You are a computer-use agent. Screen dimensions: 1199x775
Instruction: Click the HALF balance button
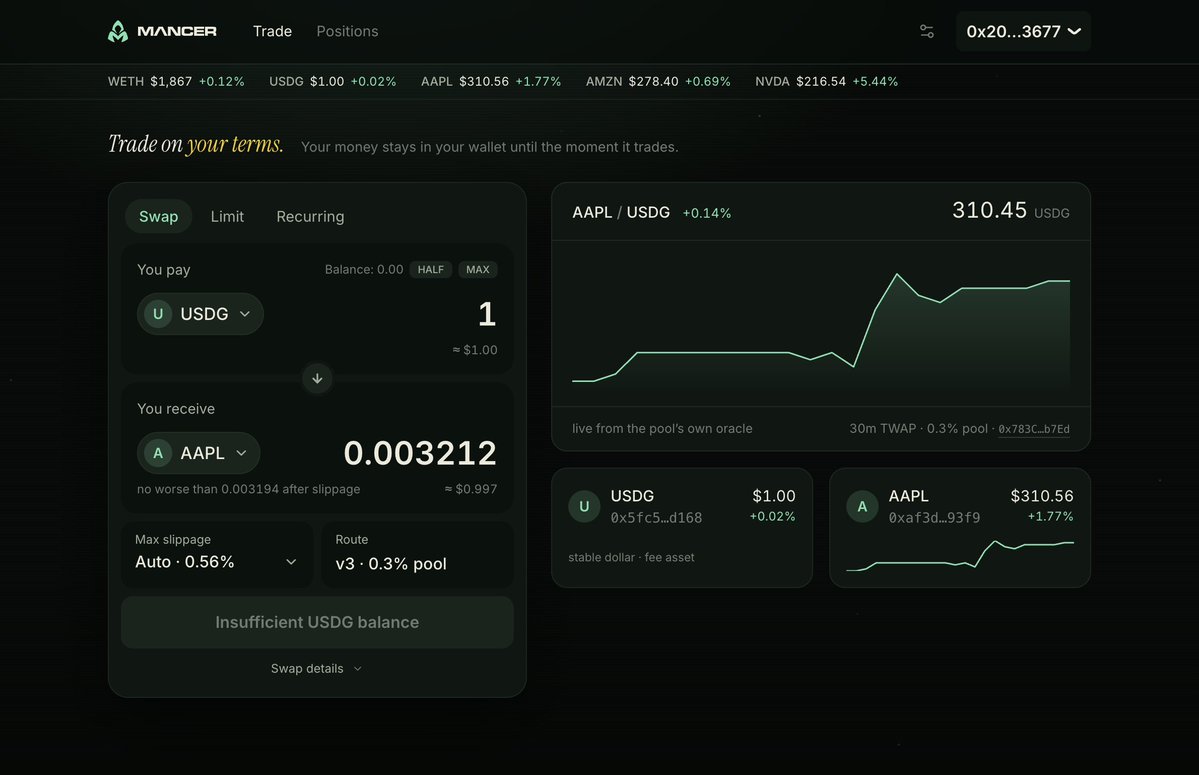431,270
